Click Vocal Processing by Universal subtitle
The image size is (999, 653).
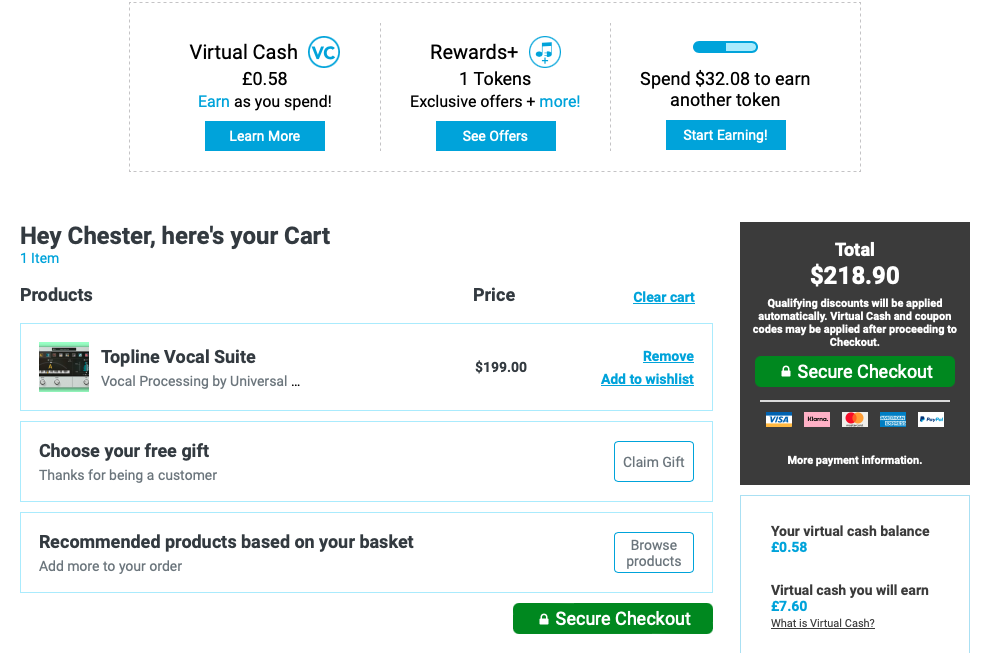(201, 381)
